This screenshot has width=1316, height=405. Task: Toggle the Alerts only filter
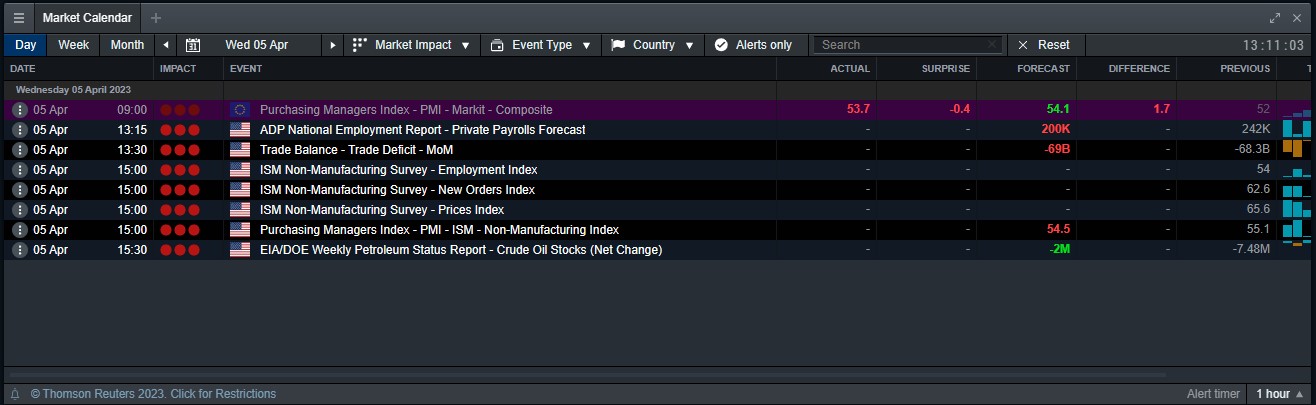click(753, 45)
